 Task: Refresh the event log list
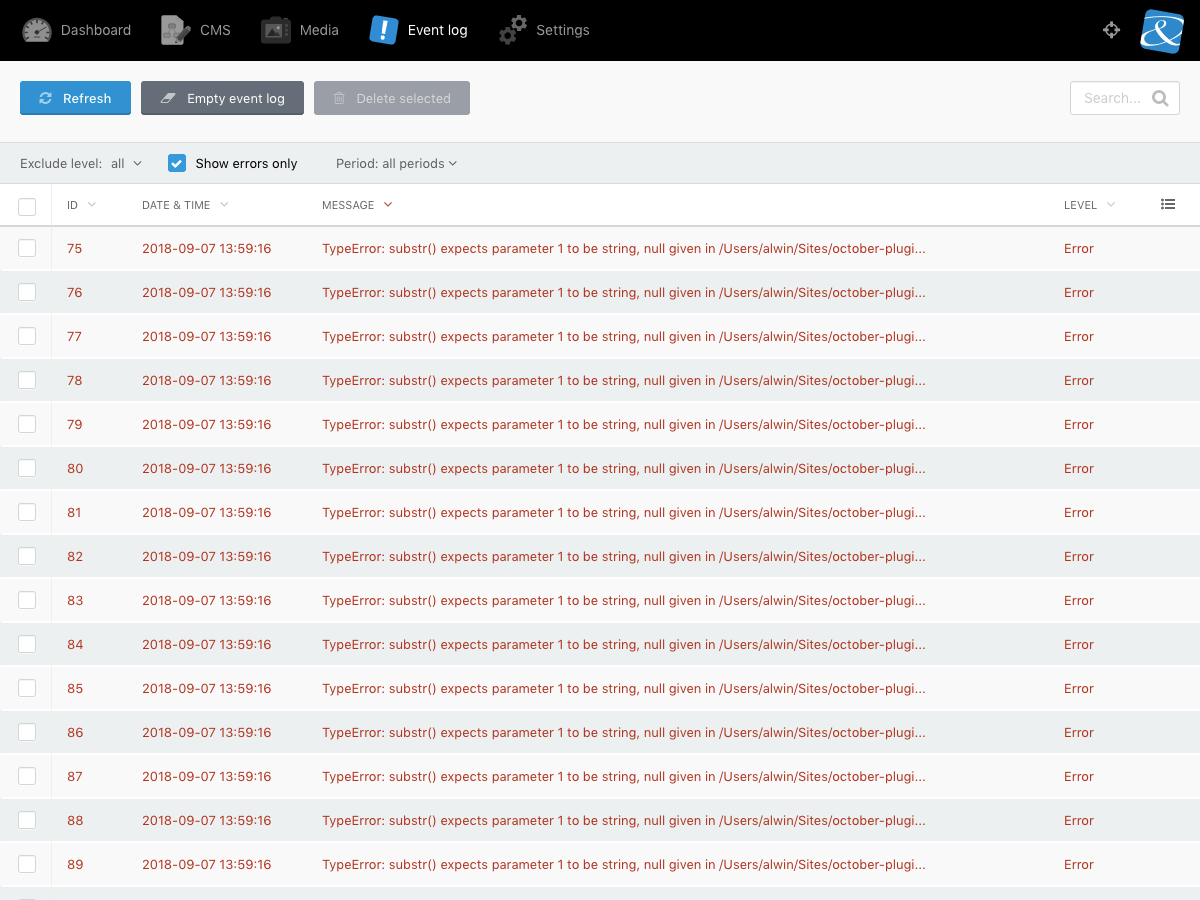[75, 98]
